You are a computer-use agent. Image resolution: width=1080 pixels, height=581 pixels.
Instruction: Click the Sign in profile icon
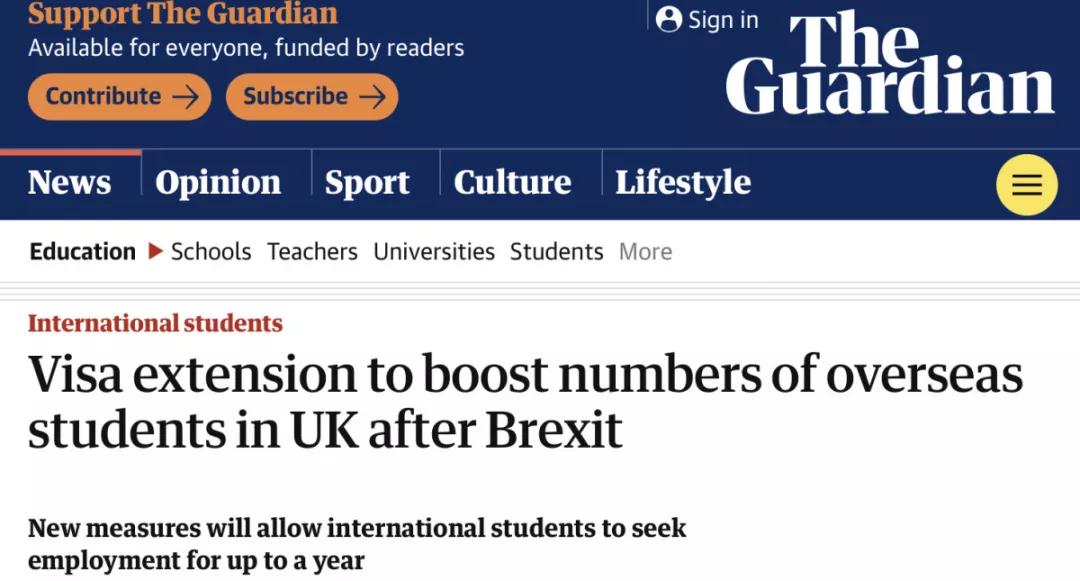pyautogui.click(x=668, y=20)
